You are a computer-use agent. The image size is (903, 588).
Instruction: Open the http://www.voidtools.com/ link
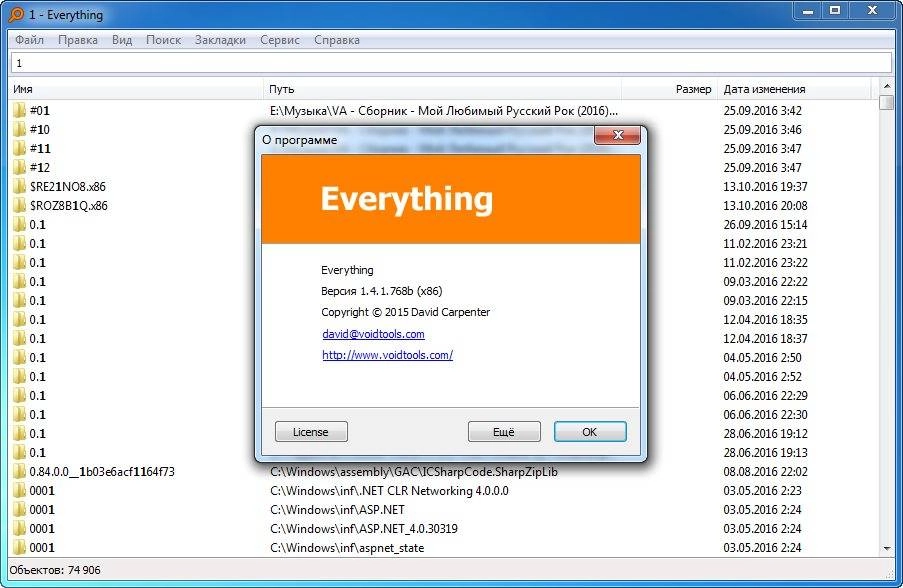pos(388,355)
